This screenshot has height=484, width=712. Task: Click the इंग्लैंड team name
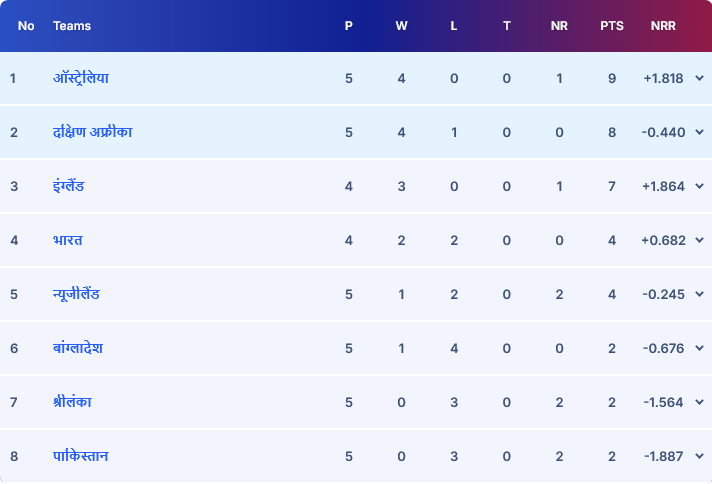click(x=69, y=186)
